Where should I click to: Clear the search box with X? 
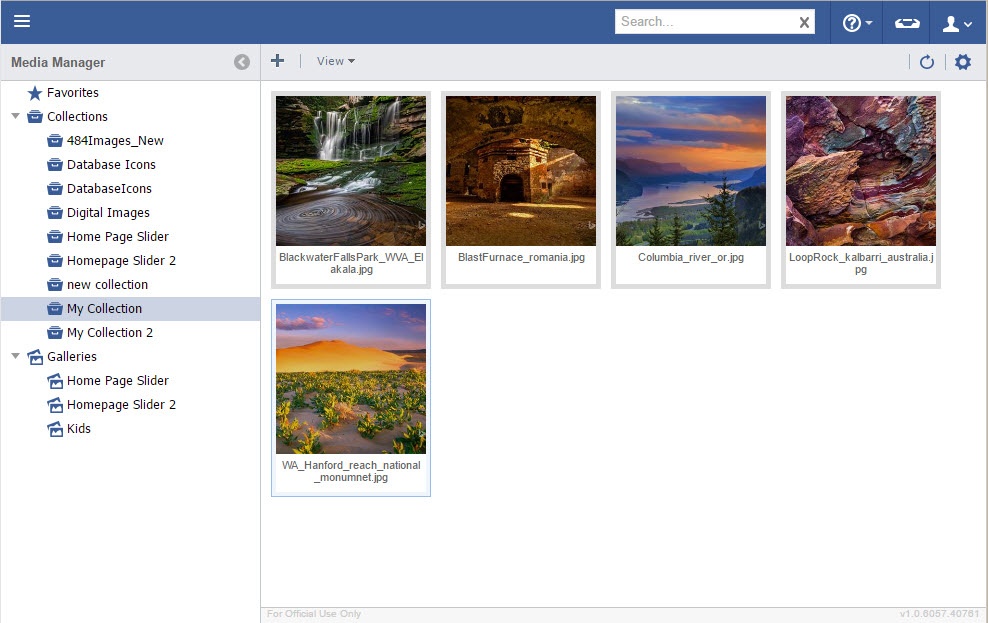804,22
